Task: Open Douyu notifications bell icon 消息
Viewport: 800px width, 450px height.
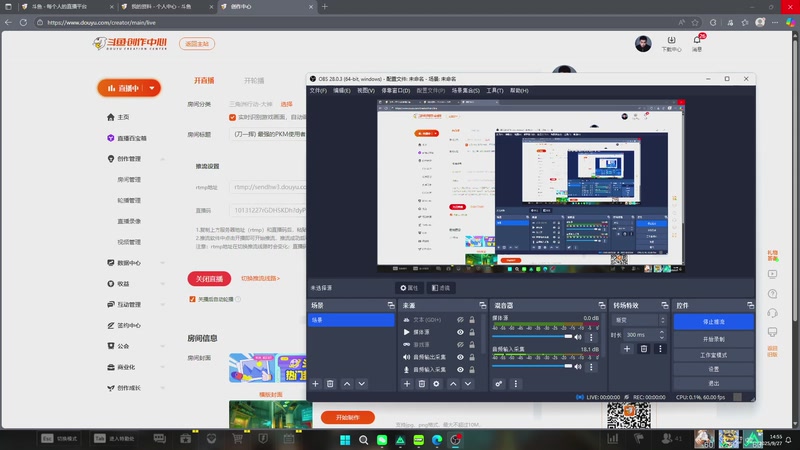Action: [x=697, y=43]
